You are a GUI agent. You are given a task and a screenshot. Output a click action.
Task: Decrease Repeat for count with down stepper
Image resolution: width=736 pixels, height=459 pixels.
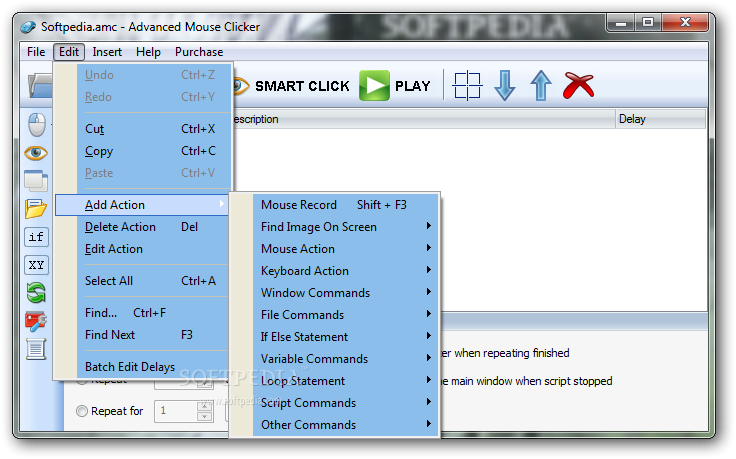point(205,416)
